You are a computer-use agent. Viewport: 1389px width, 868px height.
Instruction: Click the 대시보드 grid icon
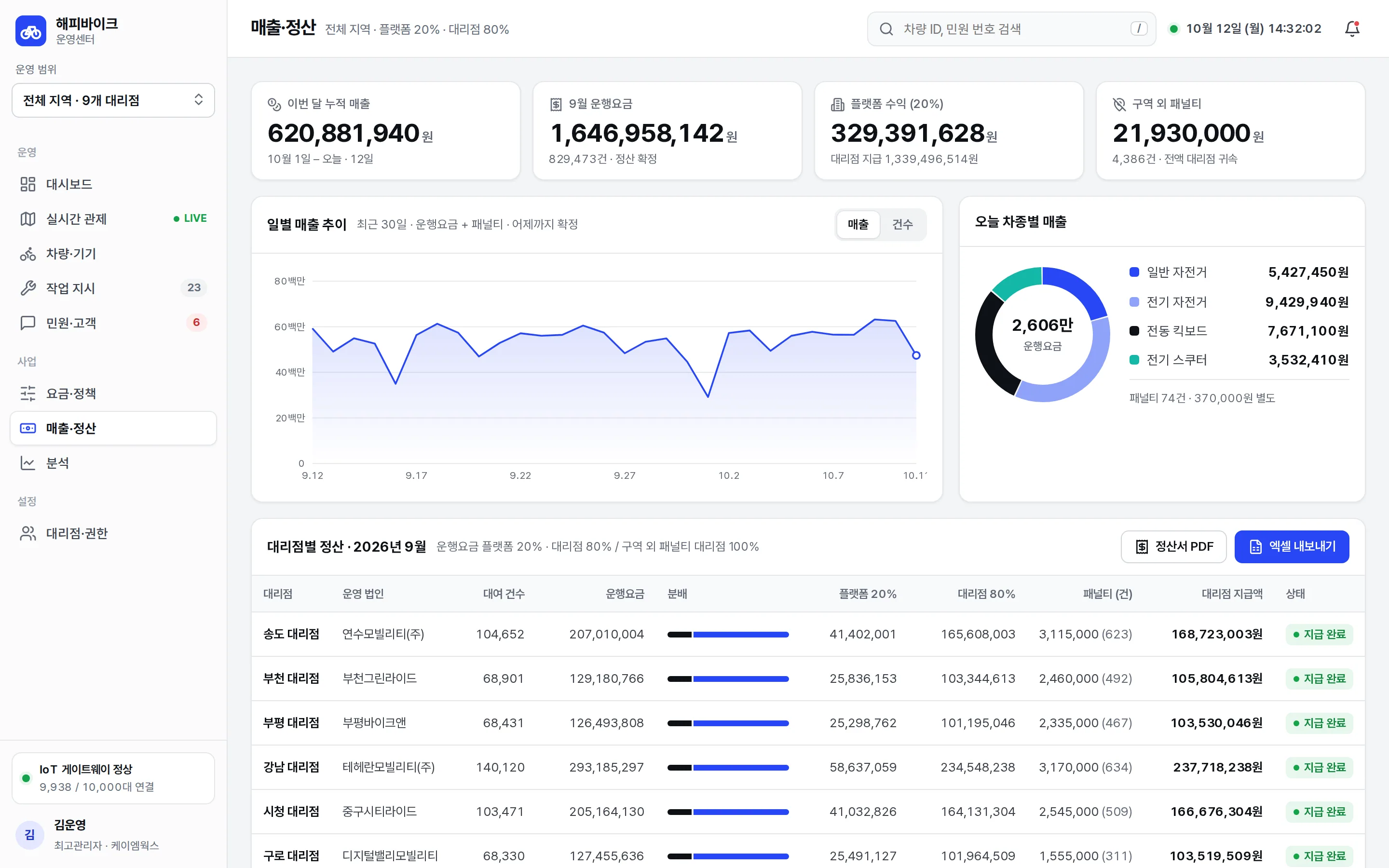(x=27, y=184)
